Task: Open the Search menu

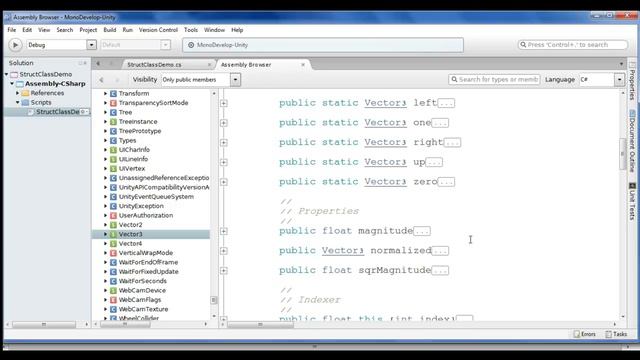Action: (64, 30)
